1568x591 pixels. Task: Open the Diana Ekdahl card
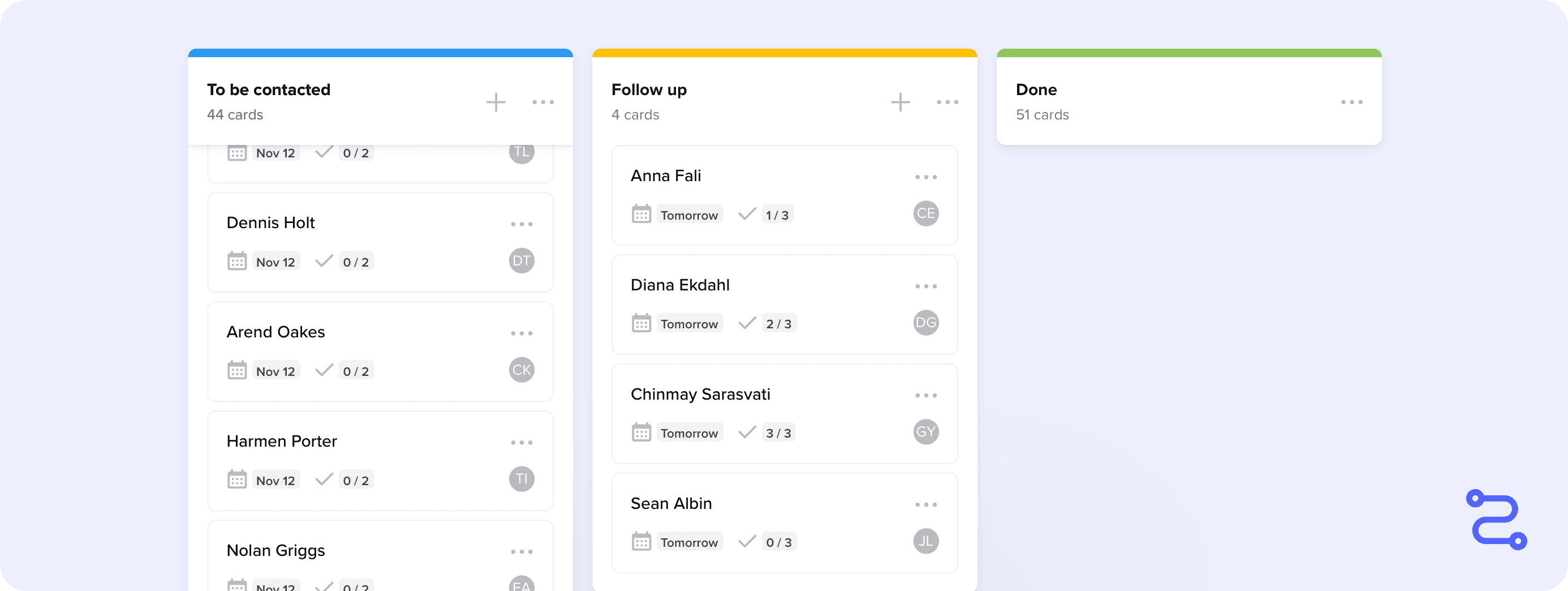click(680, 285)
